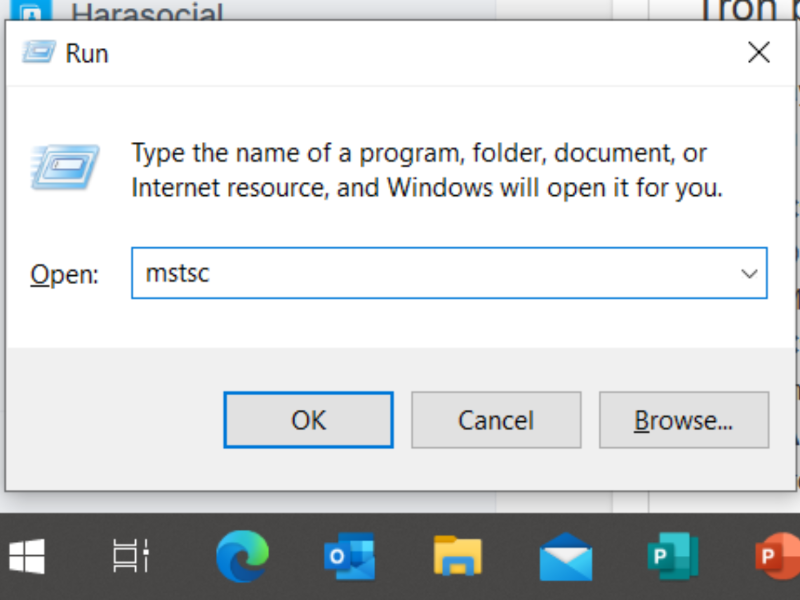This screenshot has height=600, width=800.
Task: Click the Open: label
Action: tap(64, 275)
